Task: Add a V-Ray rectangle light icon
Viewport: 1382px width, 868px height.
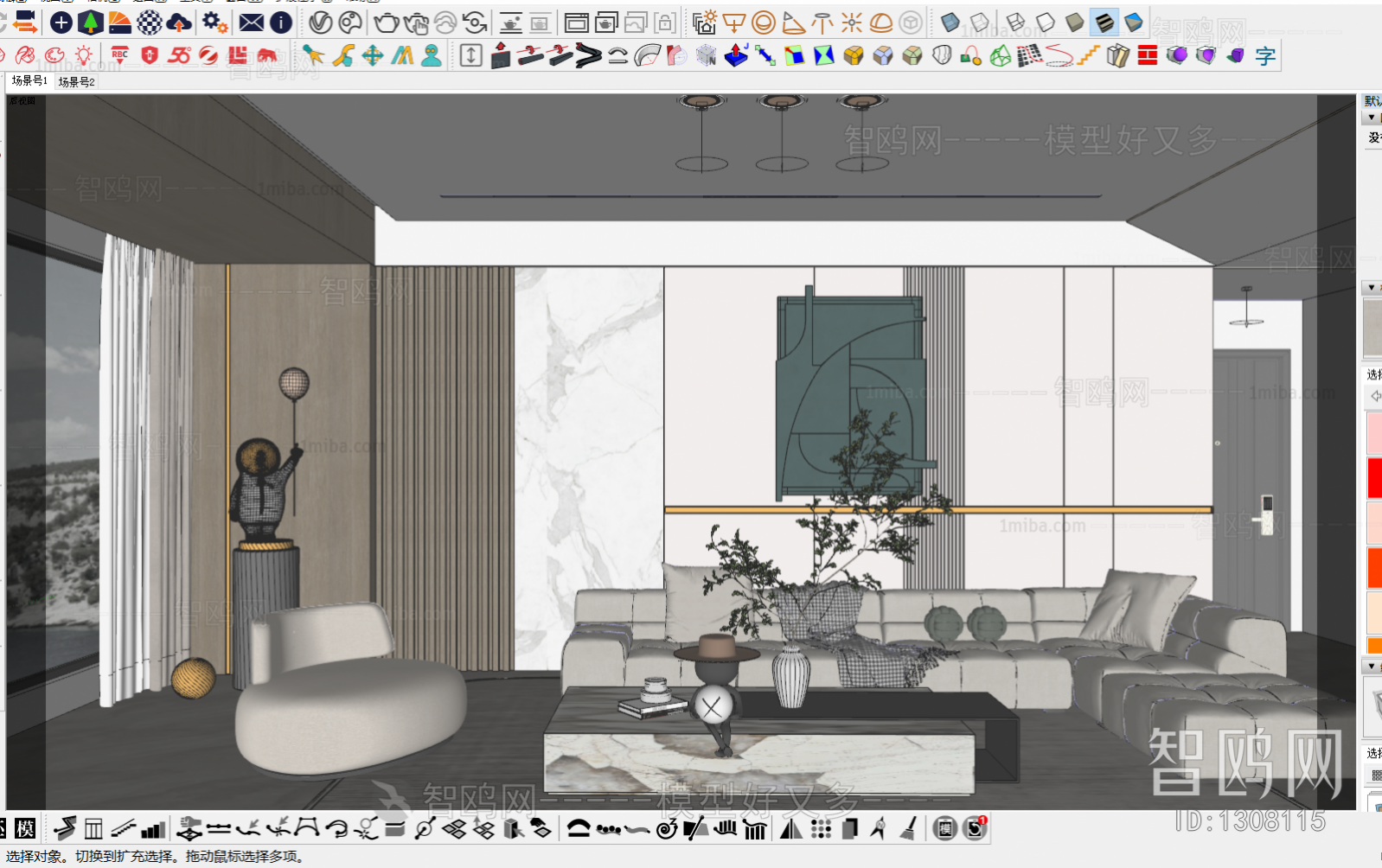Action: pos(734,22)
